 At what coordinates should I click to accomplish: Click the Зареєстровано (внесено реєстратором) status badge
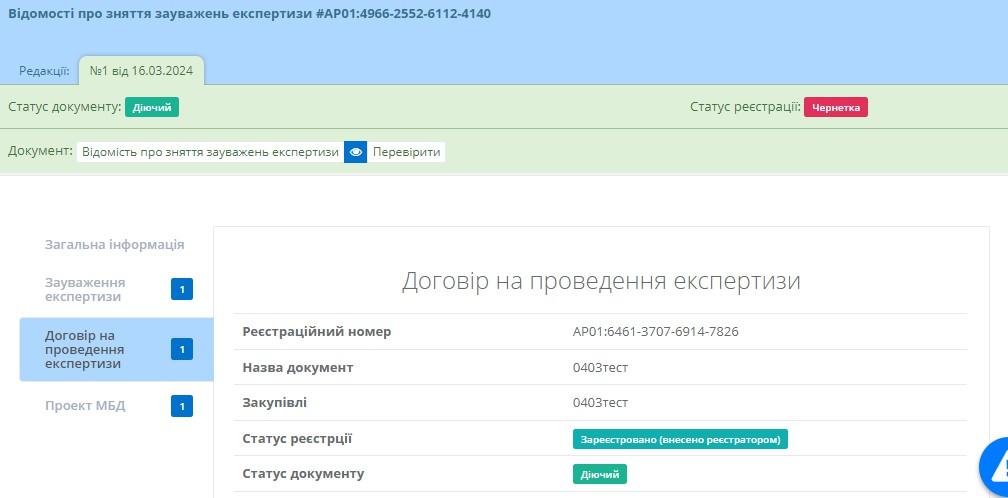(680, 439)
